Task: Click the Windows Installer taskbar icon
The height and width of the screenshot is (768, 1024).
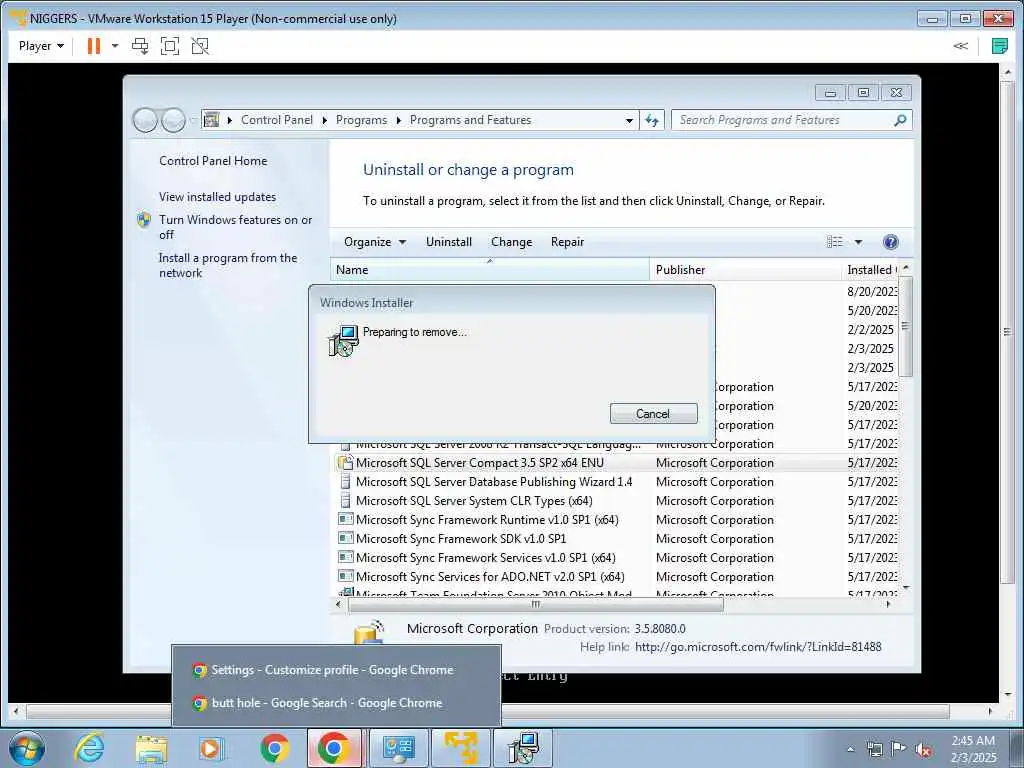Action: (x=522, y=748)
